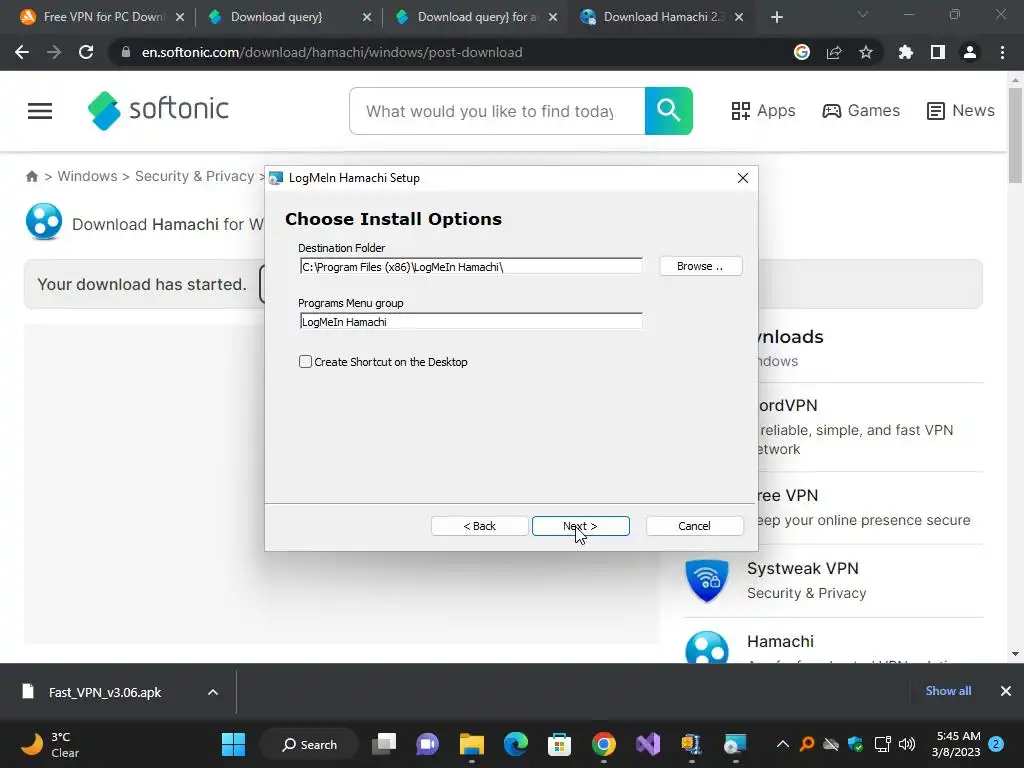Browse for a destination folder
The image size is (1024, 768).
[x=700, y=266]
